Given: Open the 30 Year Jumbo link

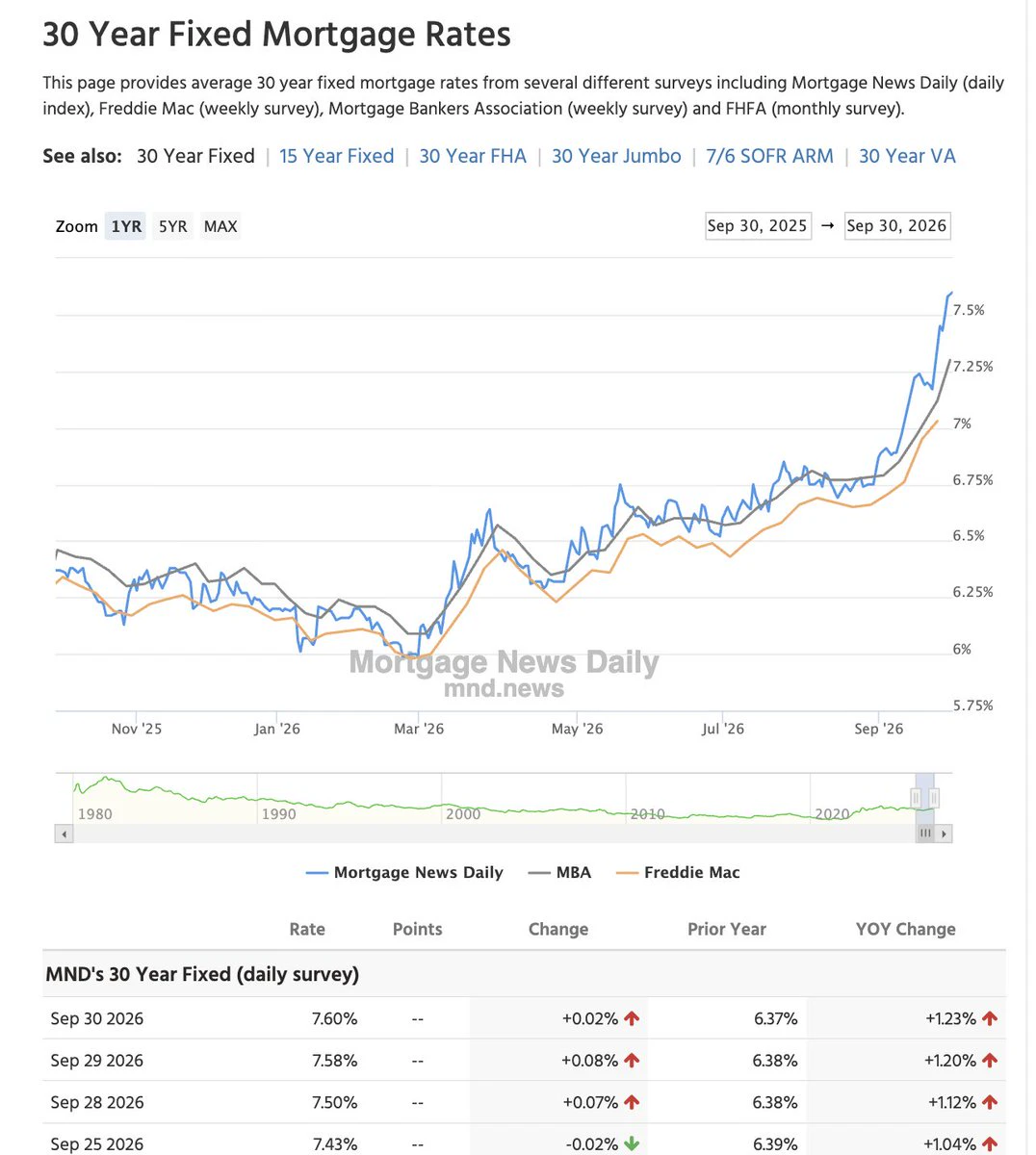Looking at the screenshot, I should pos(616,156).
